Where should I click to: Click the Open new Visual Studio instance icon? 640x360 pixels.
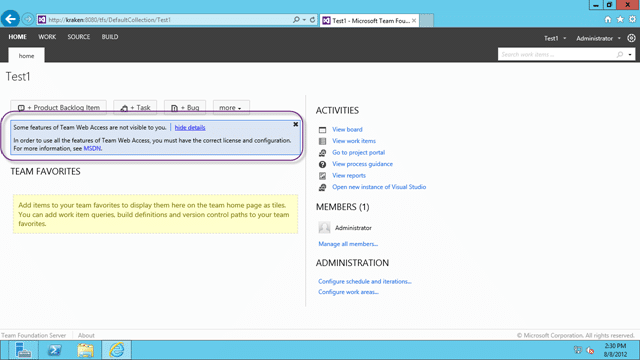click(322, 187)
